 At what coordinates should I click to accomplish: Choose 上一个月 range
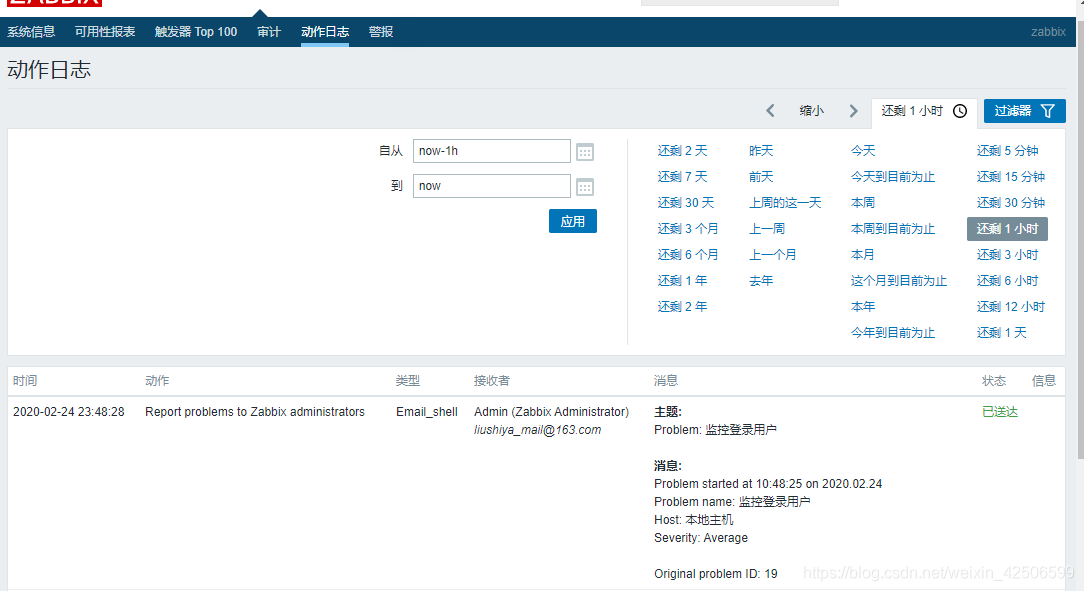click(773, 254)
